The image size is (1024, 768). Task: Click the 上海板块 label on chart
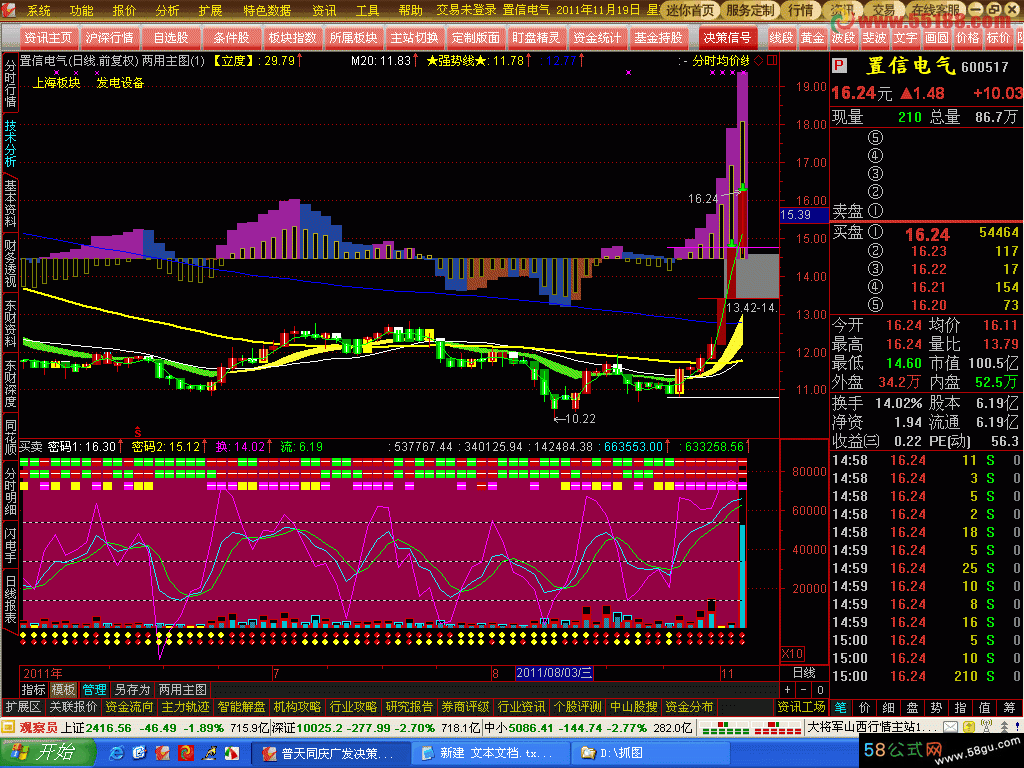point(57,83)
